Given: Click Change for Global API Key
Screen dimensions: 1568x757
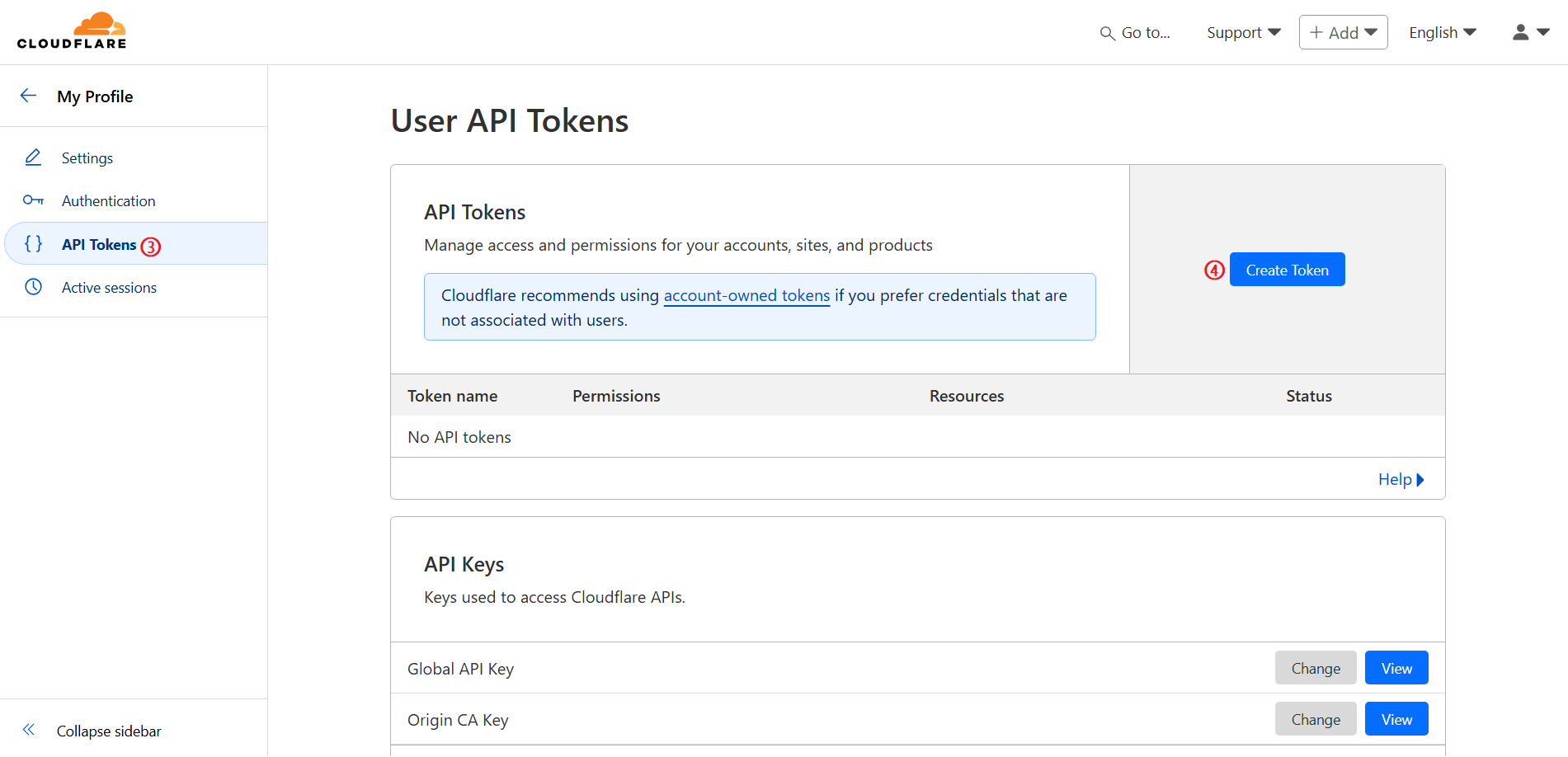Looking at the screenshot, I should point(1316,668).
